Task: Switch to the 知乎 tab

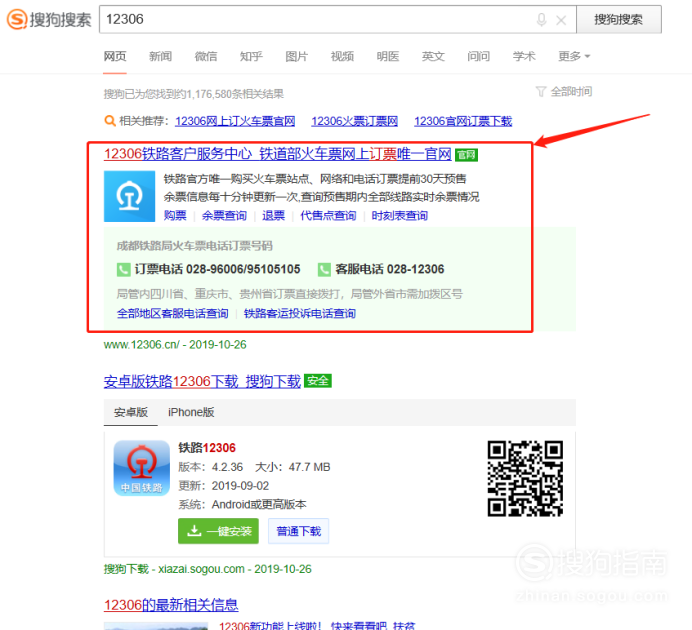Action: coord(251,56)
